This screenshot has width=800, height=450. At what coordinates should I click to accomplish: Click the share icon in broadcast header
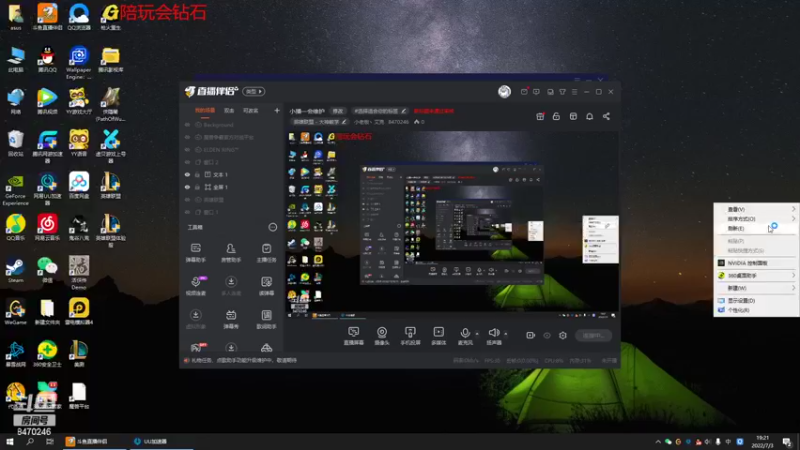pyautogui.click(x=606, y=116)
